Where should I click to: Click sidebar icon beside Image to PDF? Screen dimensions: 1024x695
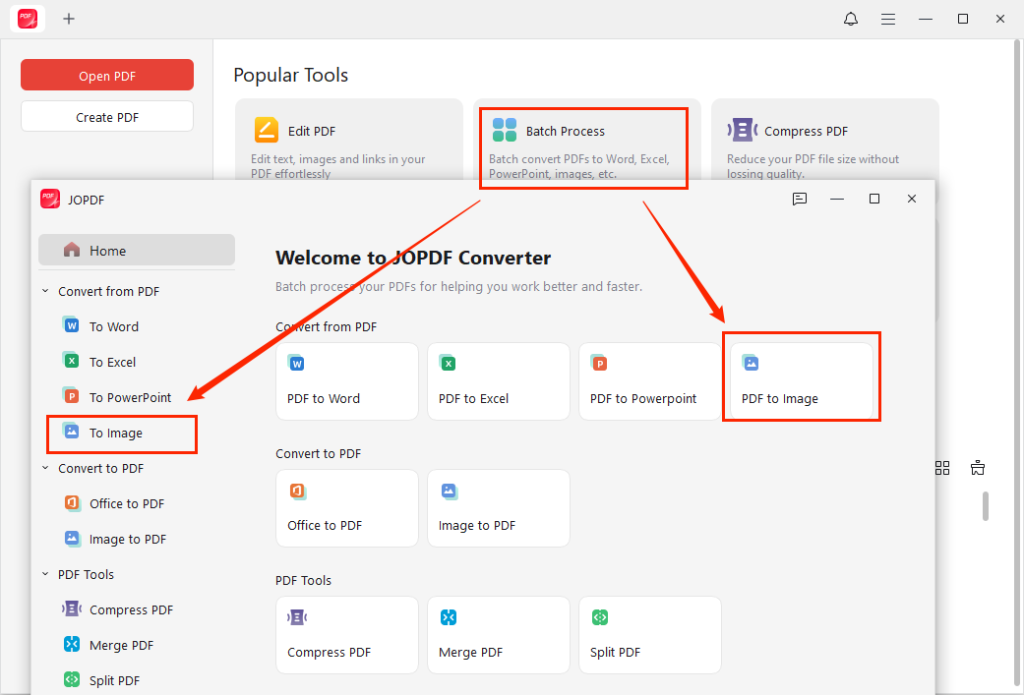tap(72, 538)
